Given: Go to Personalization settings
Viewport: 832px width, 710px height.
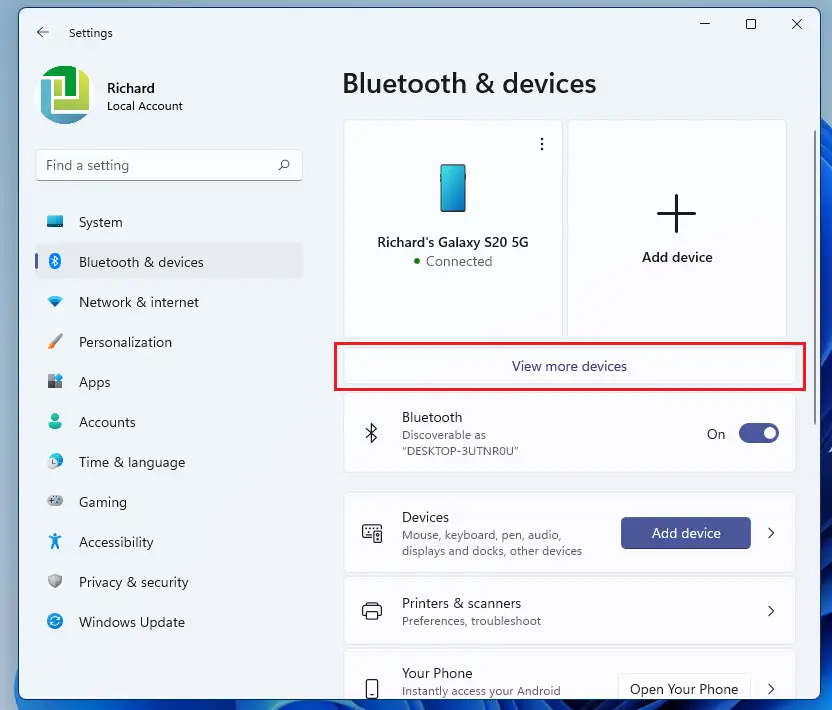Looking at the screenshot, I should point(169,342).
